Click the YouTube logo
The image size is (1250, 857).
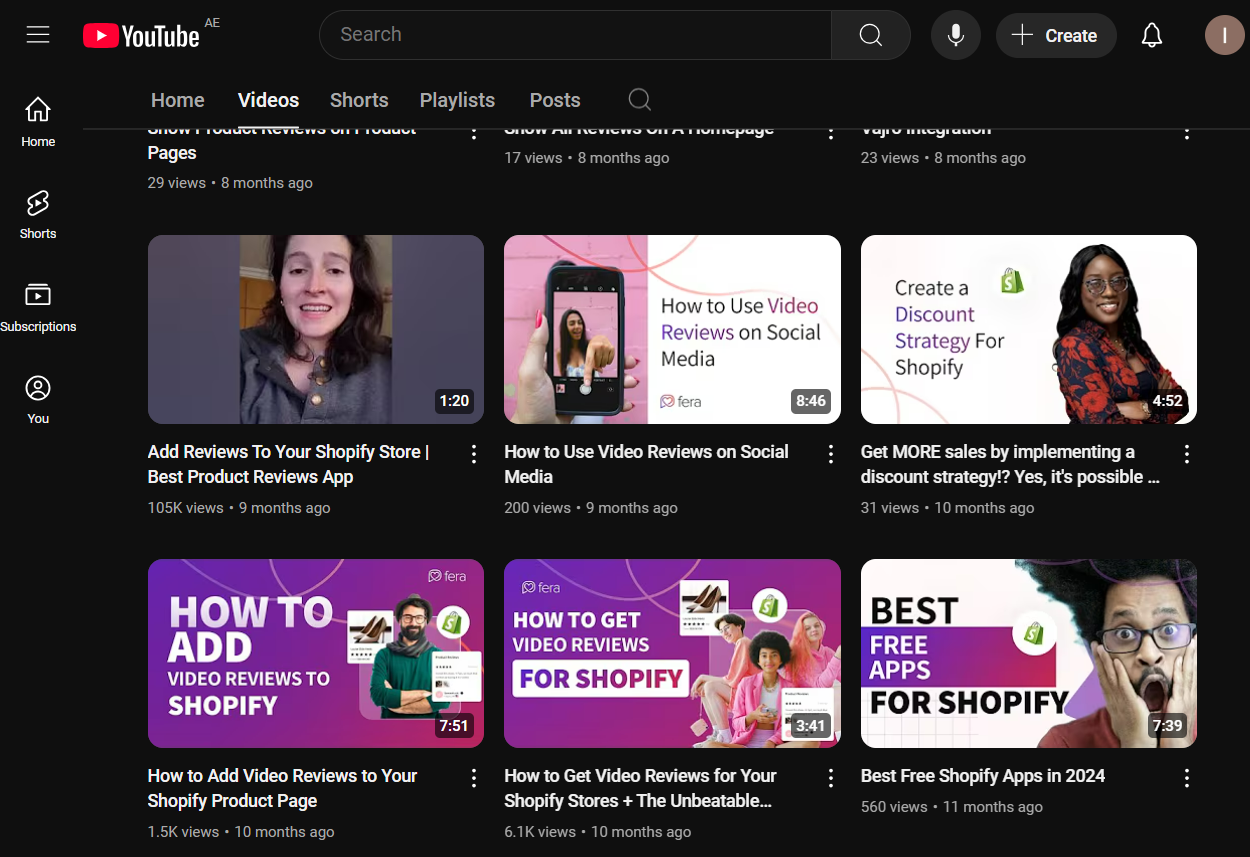141,36
